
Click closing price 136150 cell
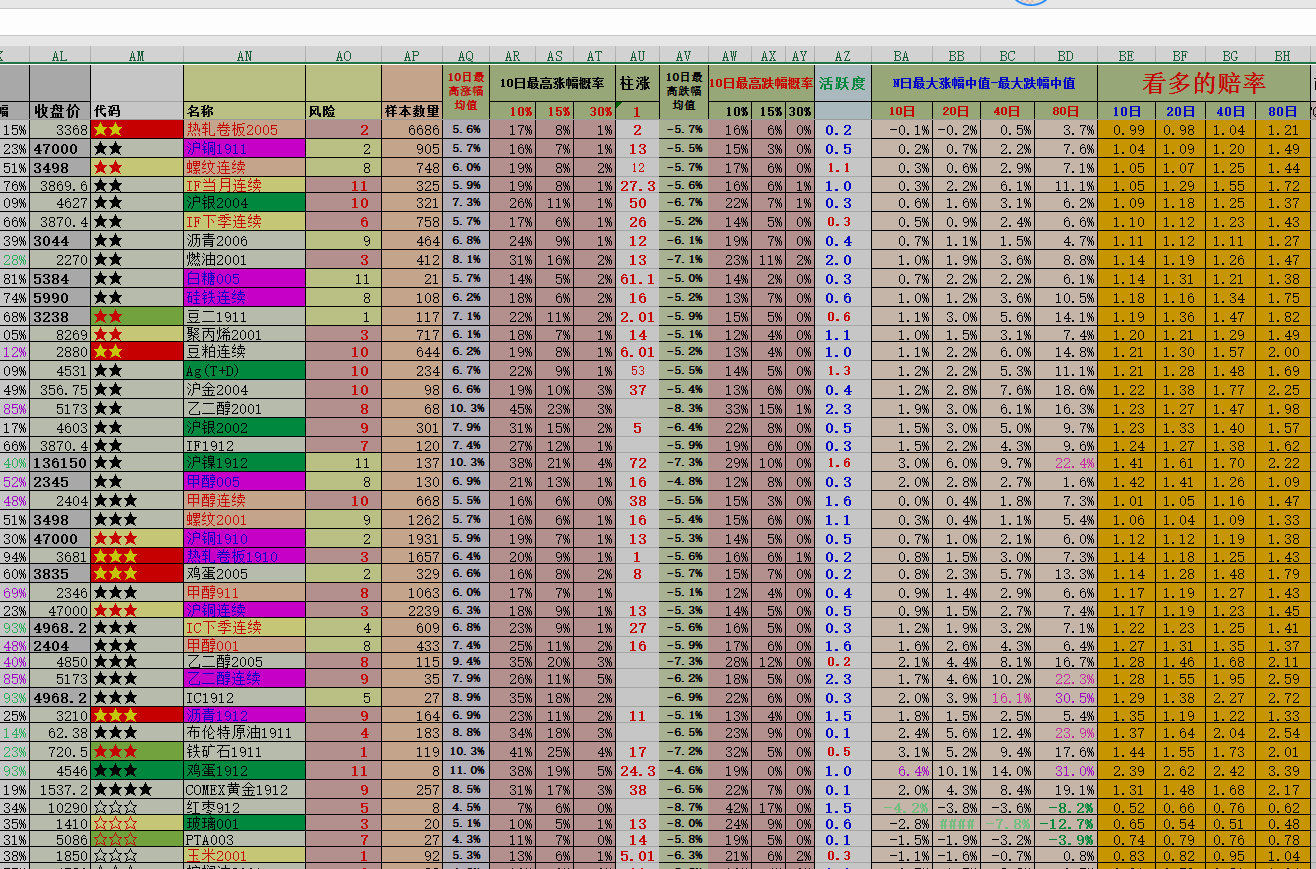[x=60, y=464]
